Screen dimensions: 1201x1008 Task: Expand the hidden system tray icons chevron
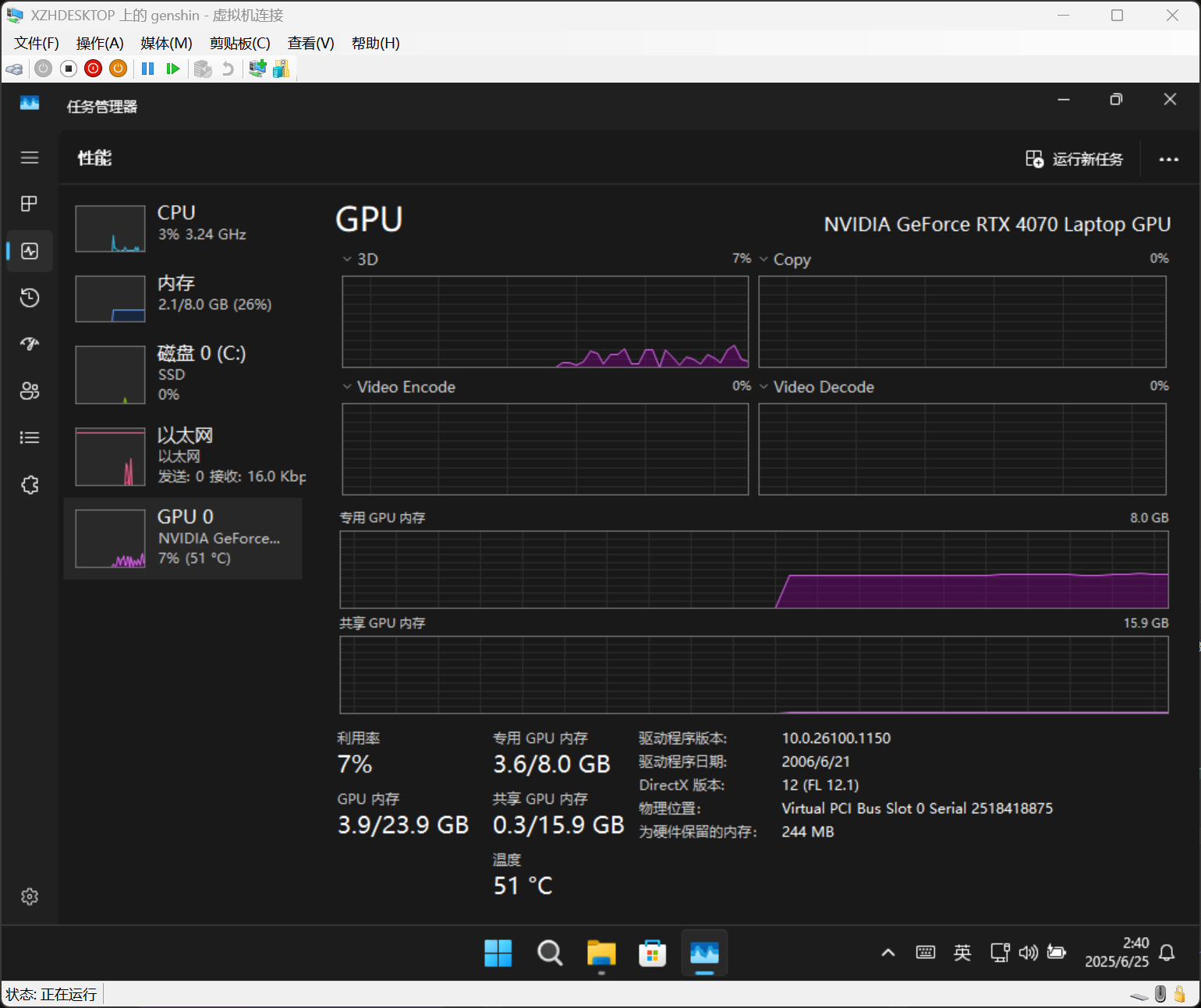(888, 953)
